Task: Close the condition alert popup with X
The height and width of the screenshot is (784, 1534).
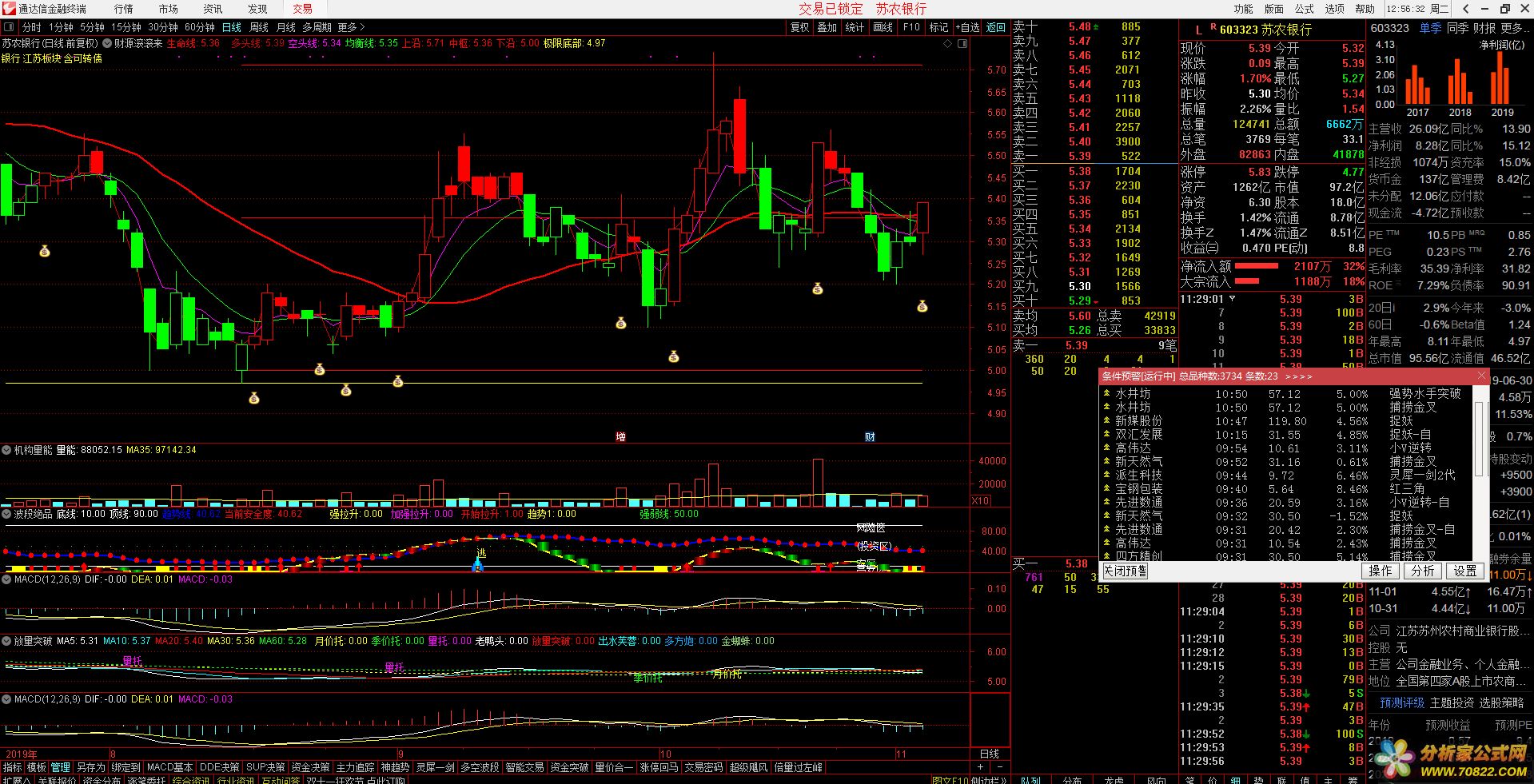Action: coord(1480,375)
